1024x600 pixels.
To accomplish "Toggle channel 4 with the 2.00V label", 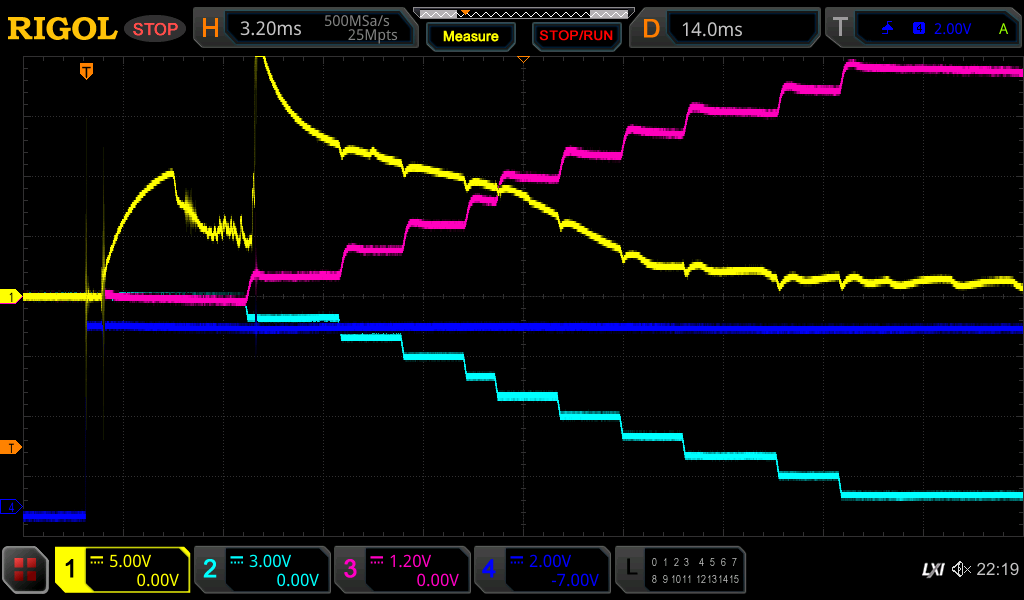I will [x=542, y=570].
